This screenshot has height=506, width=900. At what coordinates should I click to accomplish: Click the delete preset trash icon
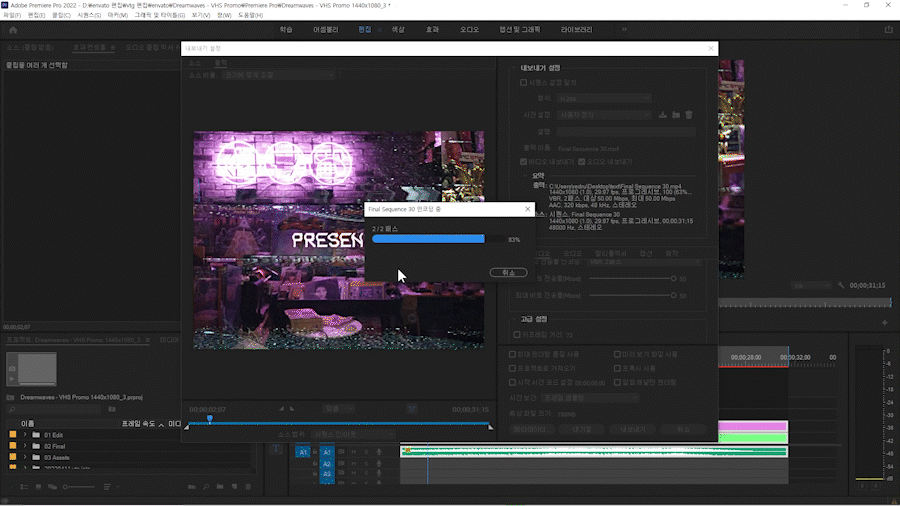pyautogui.click(x=689, y=115)
